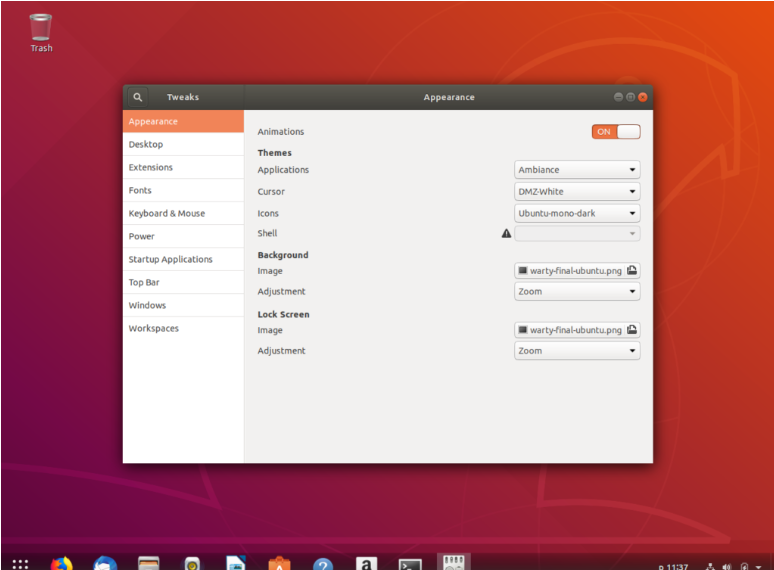Click the Appearance title in header bar
Viewport: 774px width, 570px height.
point(449,97)
